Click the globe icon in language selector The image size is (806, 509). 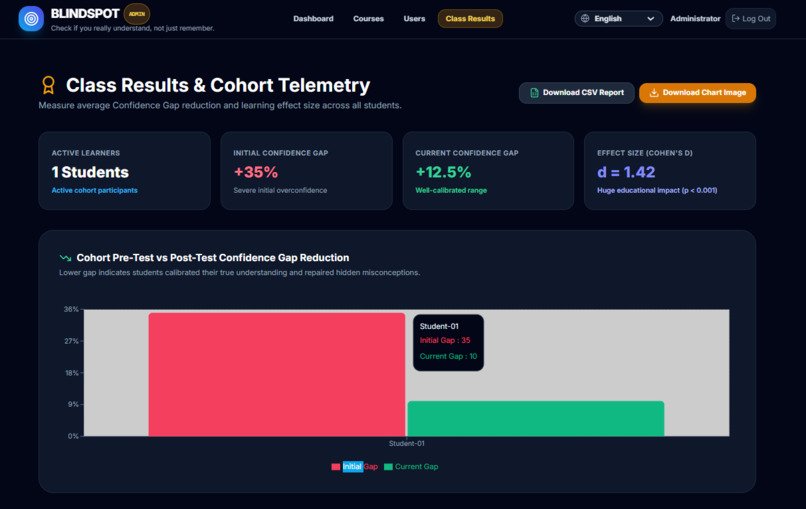coord(585,19)
